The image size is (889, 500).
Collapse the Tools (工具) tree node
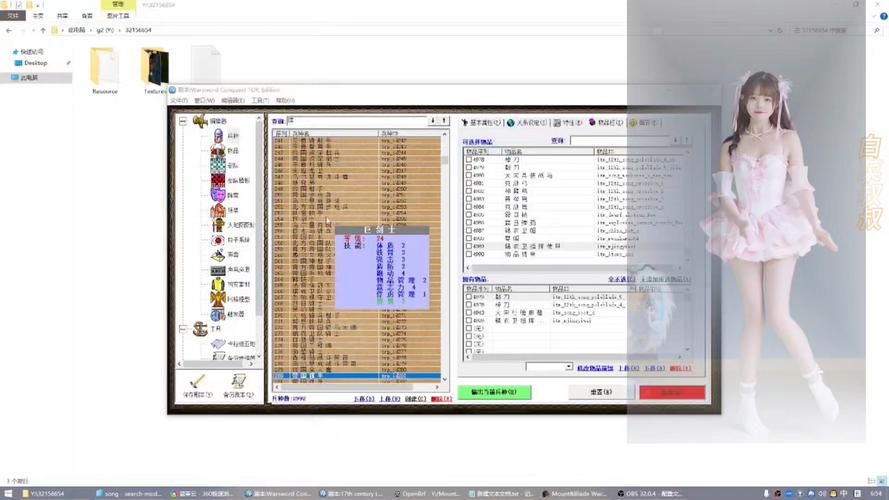pos(183,329)
